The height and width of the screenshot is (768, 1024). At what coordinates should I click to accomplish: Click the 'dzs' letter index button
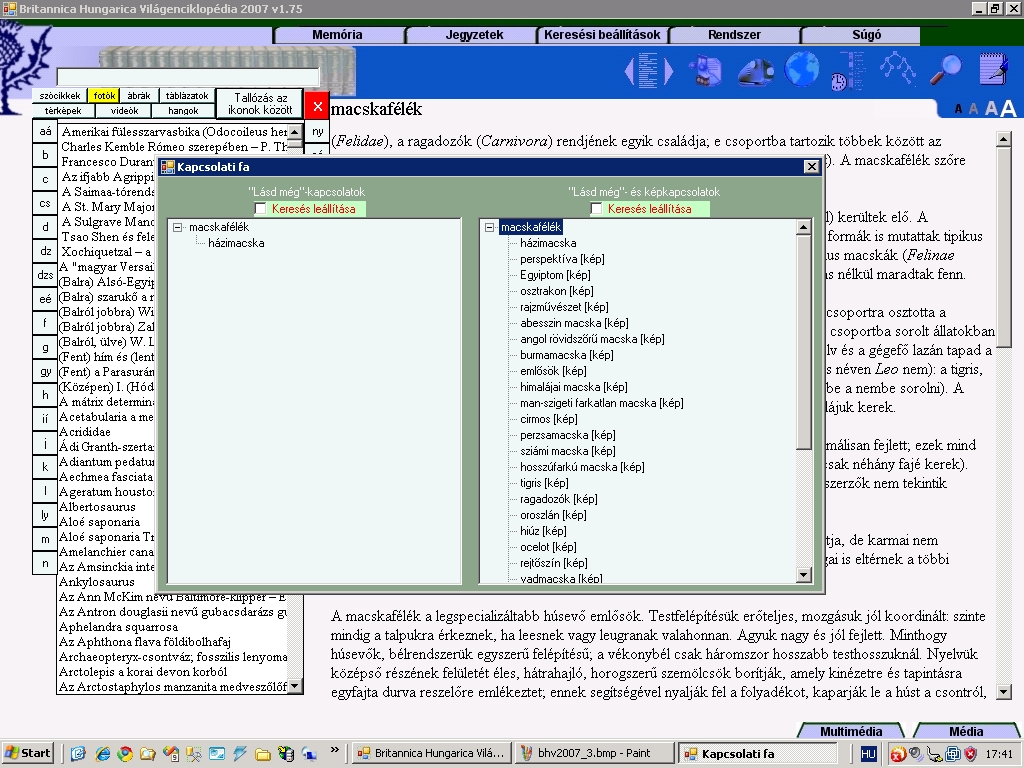[45, 275]
